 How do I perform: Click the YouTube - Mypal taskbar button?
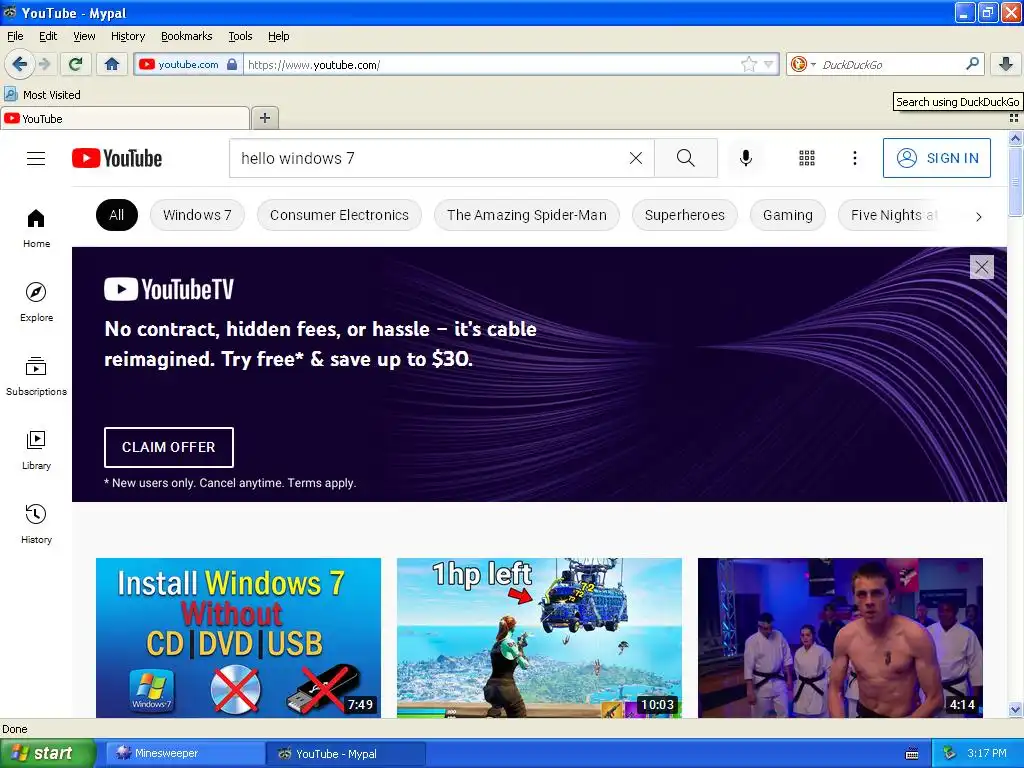pos(346,754)
